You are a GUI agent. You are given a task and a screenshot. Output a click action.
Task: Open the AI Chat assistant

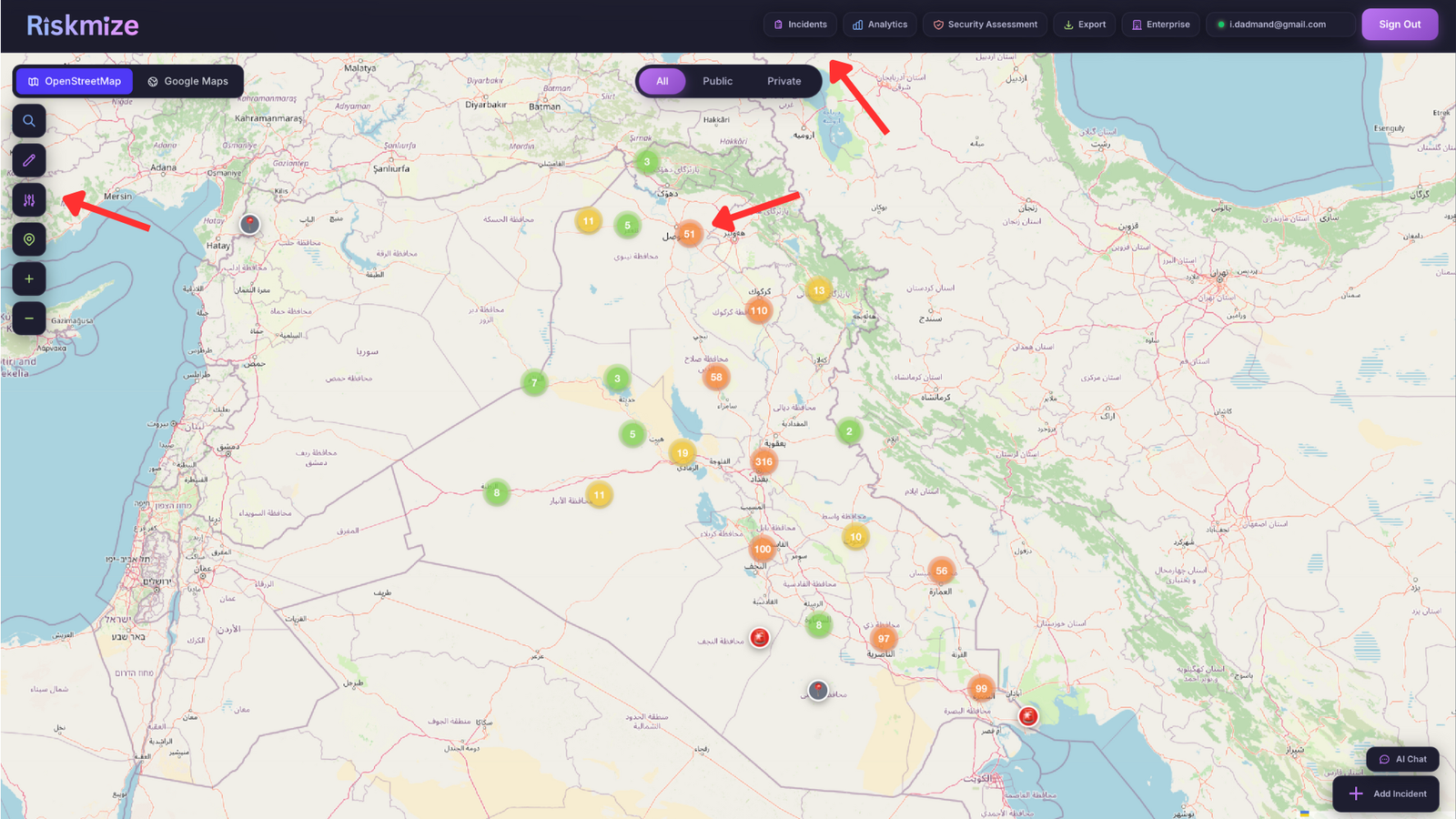pyautogui.click(x=1402, y=758)
